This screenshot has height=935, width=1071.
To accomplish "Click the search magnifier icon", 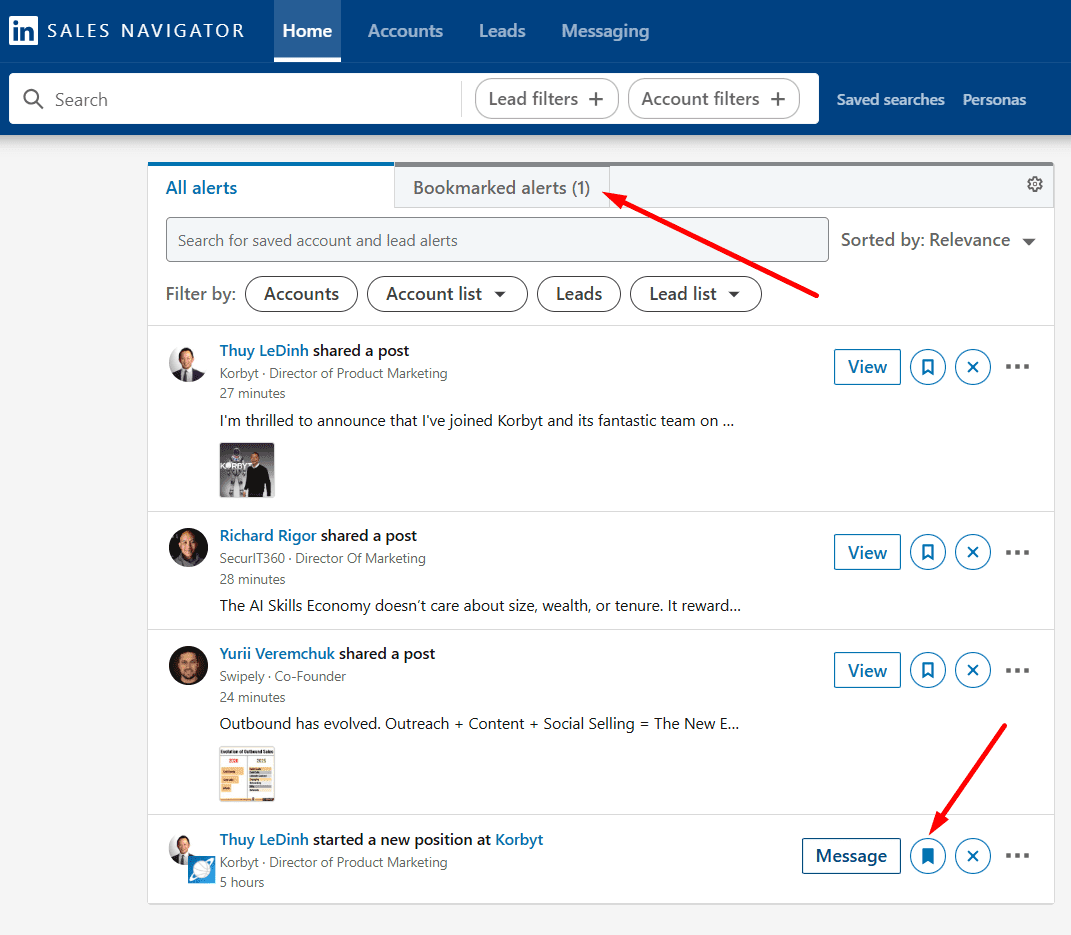I will click(x=34, y=100).
